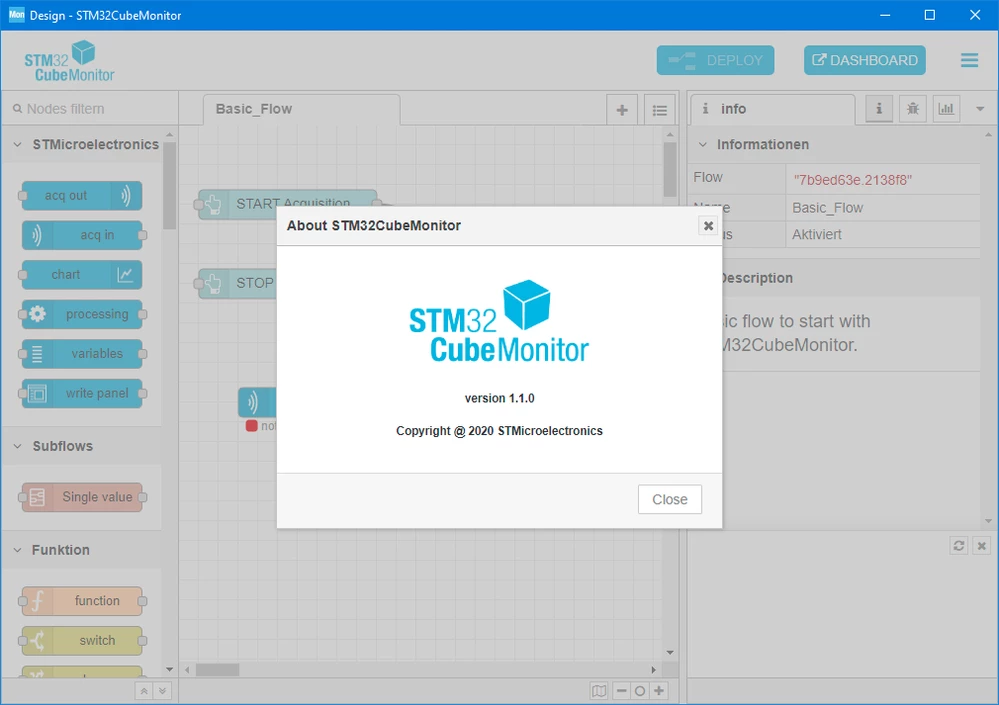Select the acq in node

tap(82, 235)
